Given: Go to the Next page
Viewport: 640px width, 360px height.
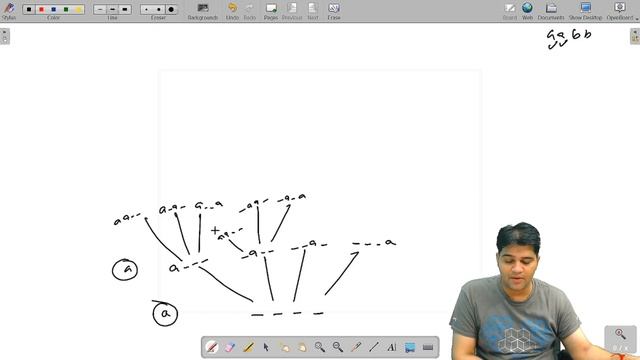Looking at the screenshot, I should tap(313, 11).
